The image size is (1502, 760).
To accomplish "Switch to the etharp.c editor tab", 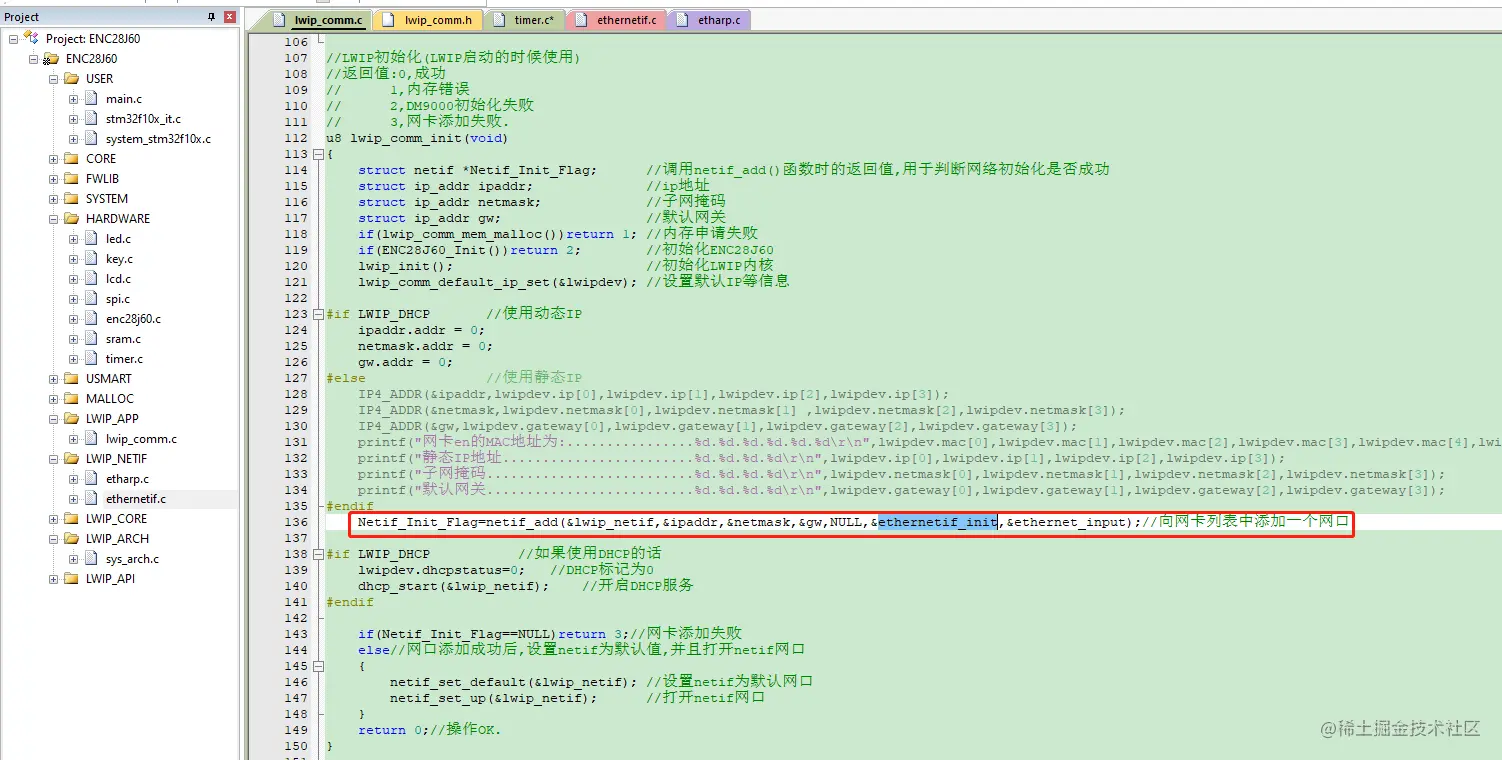I will point(708,20).
